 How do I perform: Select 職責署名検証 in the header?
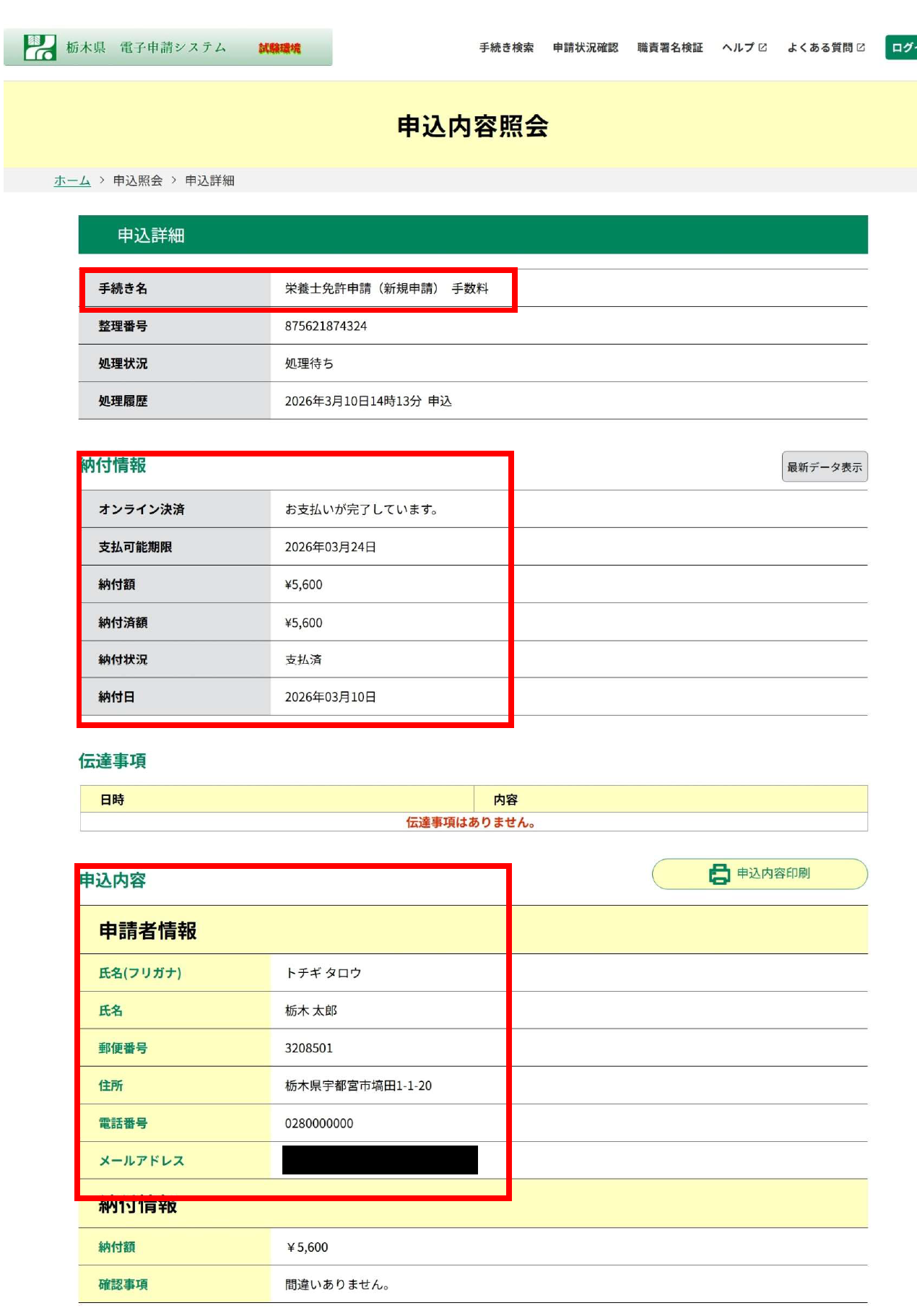(669, 48)
